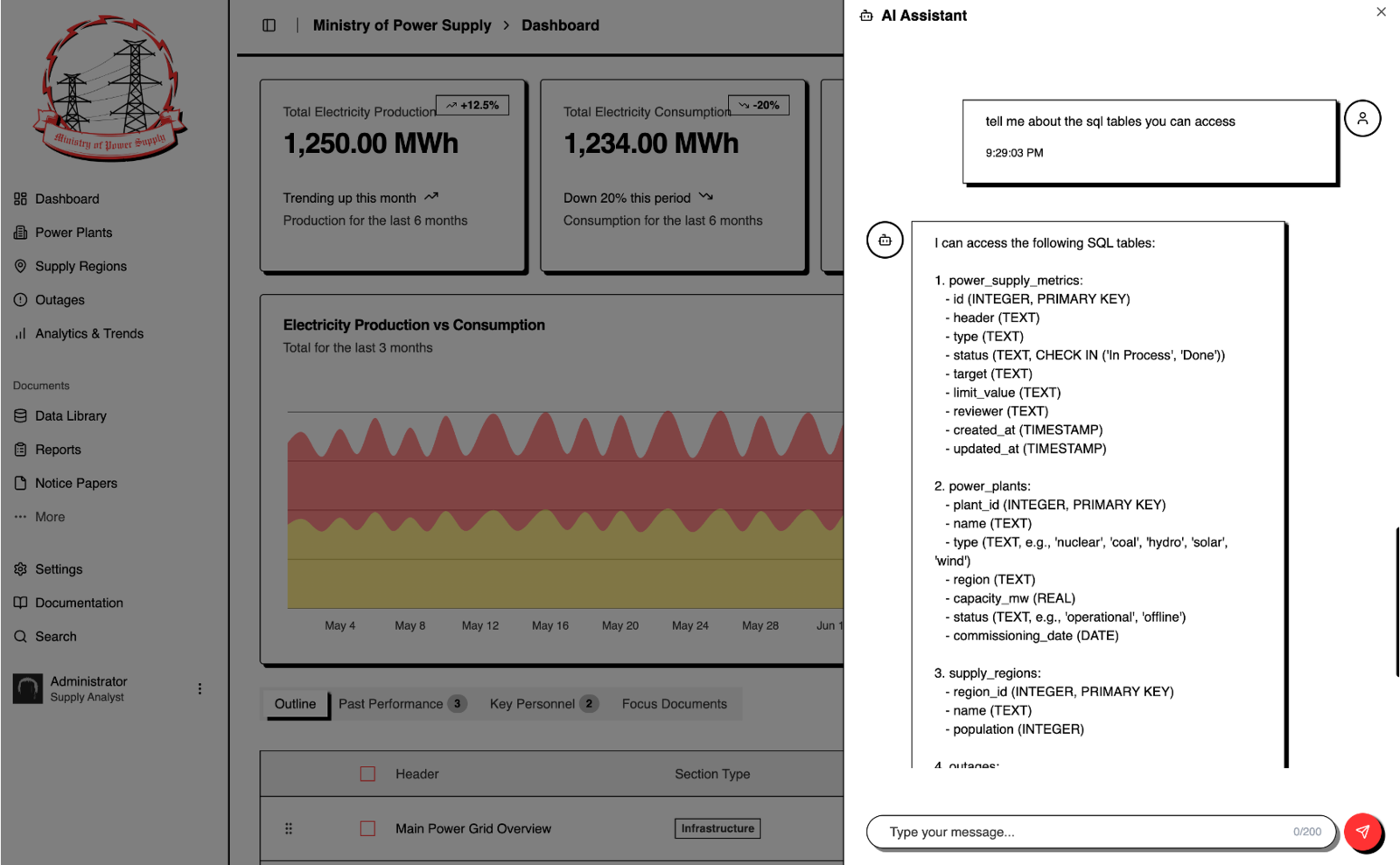Image resolution: width=1400 pixels, height=865 pixels.
Task: Click the 1,234.00 MWh consumption value
Action: 651,143
